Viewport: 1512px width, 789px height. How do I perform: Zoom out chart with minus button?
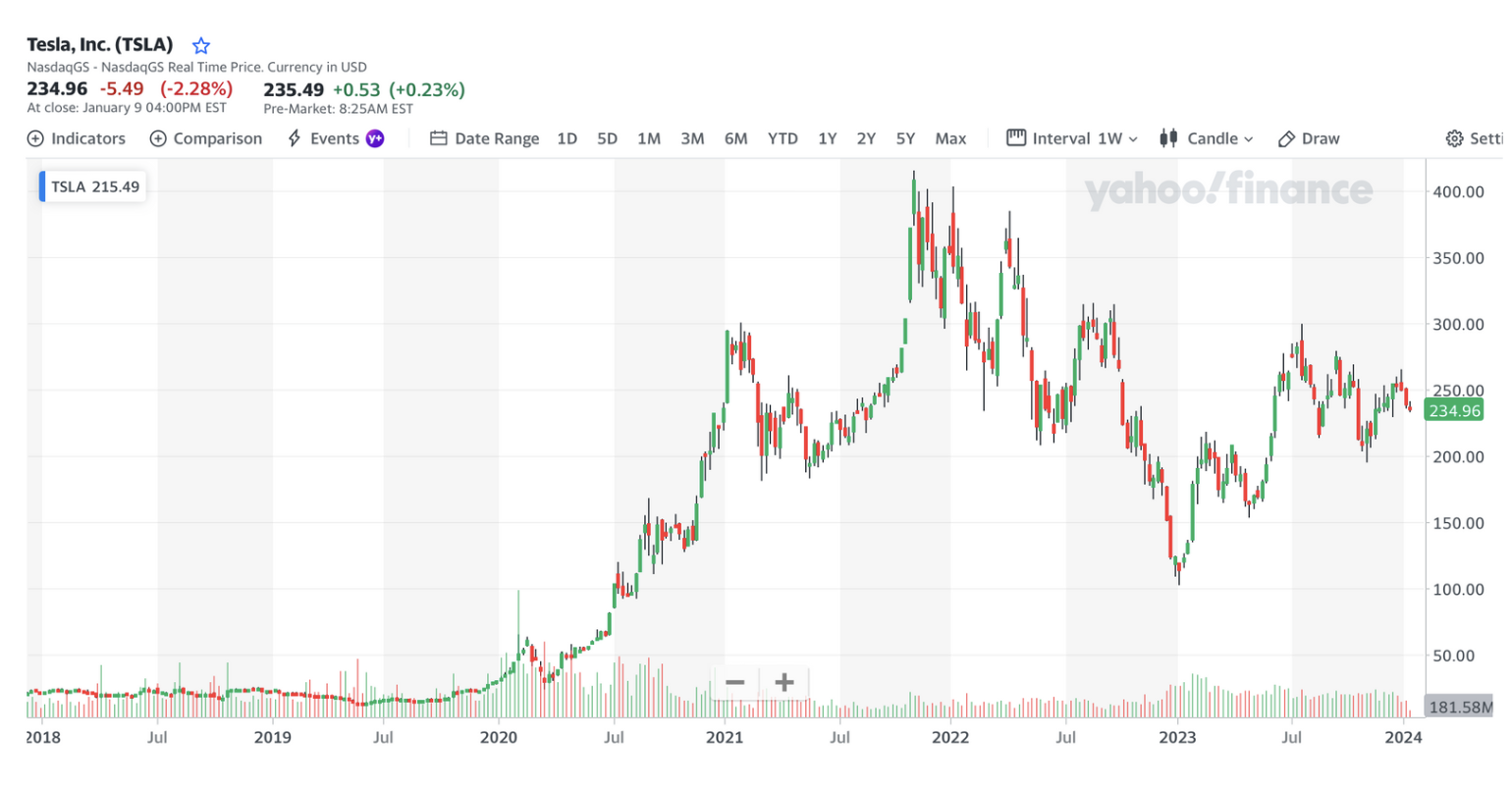coord(734,682)
